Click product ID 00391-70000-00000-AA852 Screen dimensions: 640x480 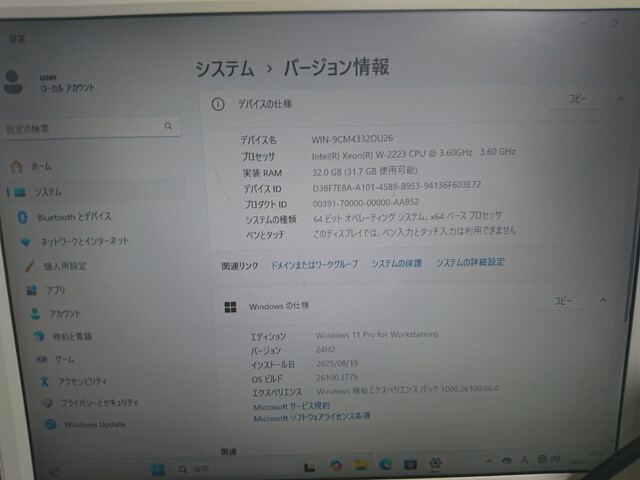click(366, 202)
